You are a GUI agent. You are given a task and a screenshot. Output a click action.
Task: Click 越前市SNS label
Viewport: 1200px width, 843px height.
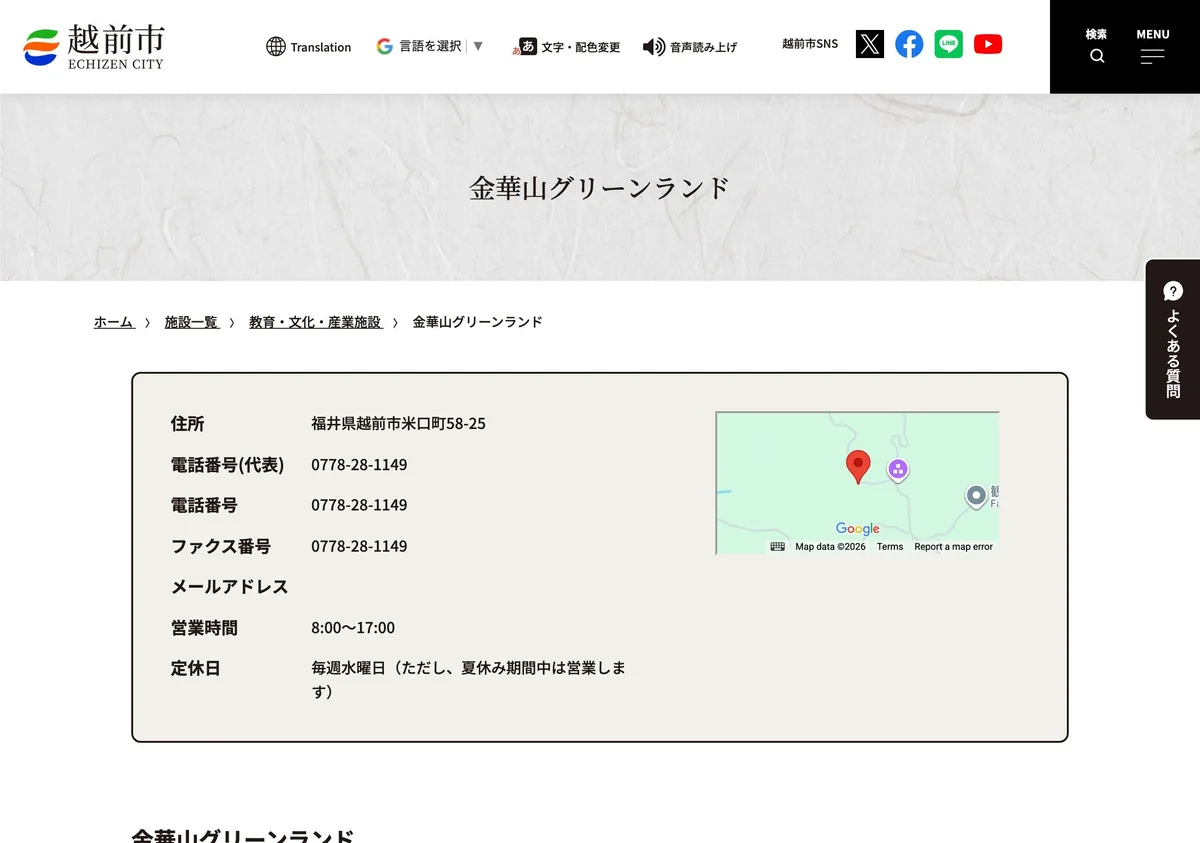click(810, 44)
